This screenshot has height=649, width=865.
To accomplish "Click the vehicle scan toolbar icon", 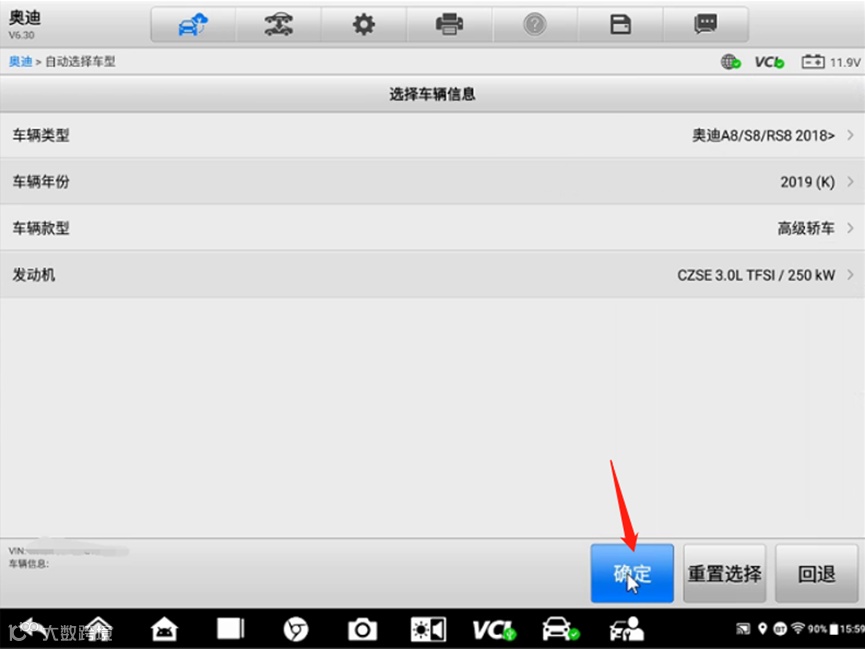I will pos(279,25).
